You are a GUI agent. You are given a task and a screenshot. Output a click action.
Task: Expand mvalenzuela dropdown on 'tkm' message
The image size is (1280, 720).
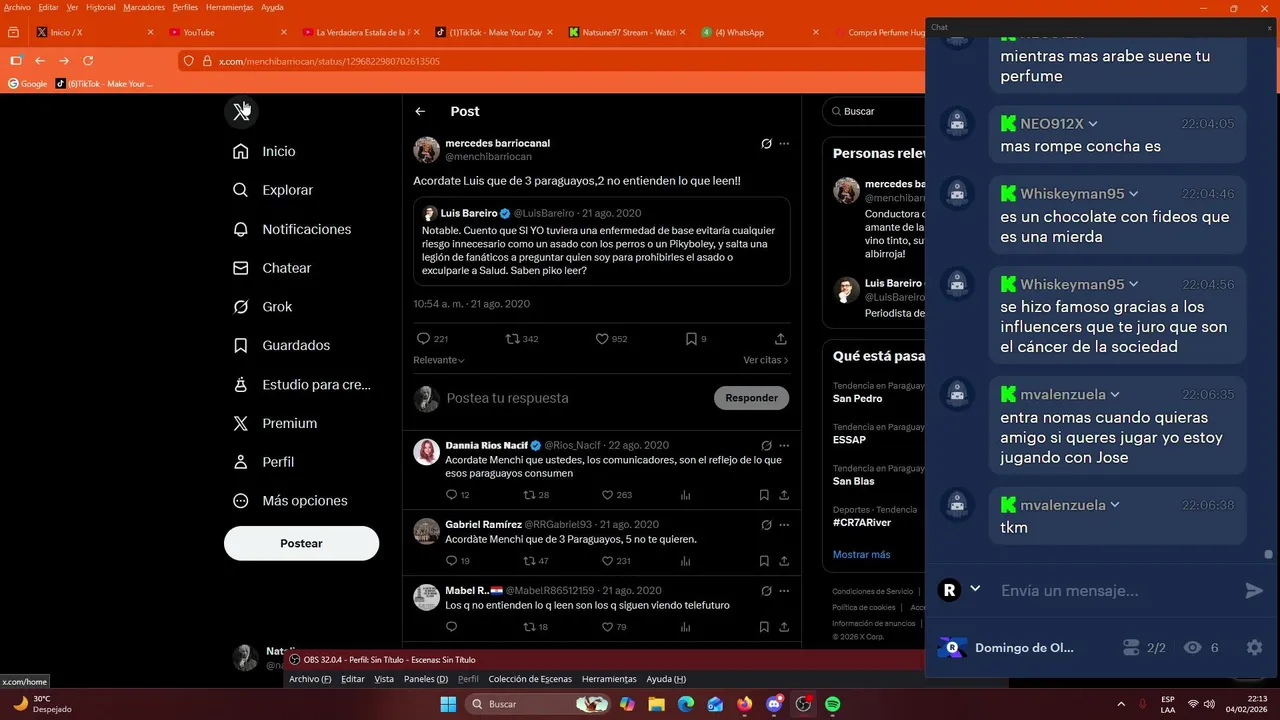(x=1115, y=505)
